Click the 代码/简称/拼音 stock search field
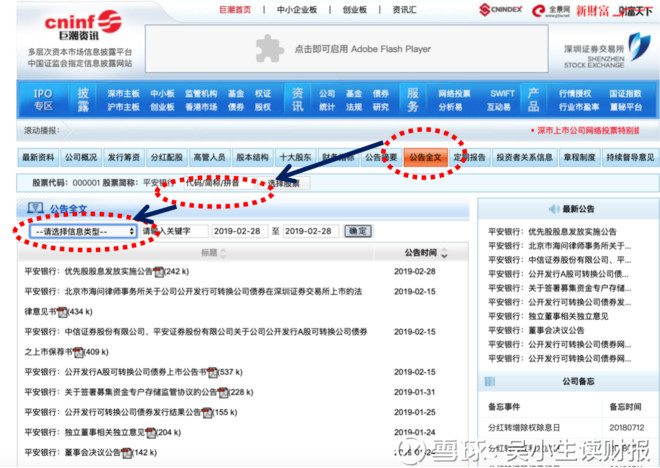 [x=219, y=183]
